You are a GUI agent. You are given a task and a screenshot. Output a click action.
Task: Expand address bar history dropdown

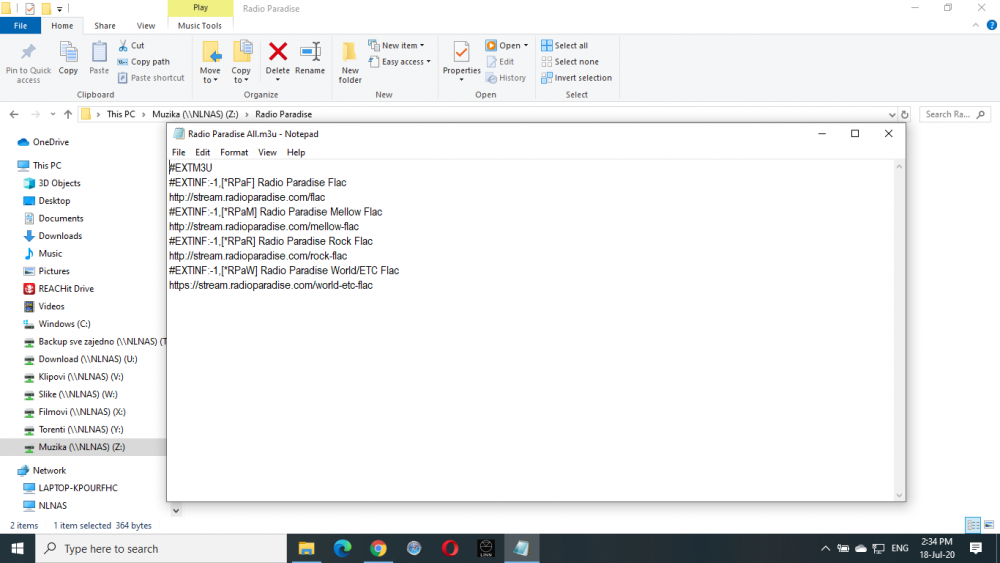tap(892, 115)
